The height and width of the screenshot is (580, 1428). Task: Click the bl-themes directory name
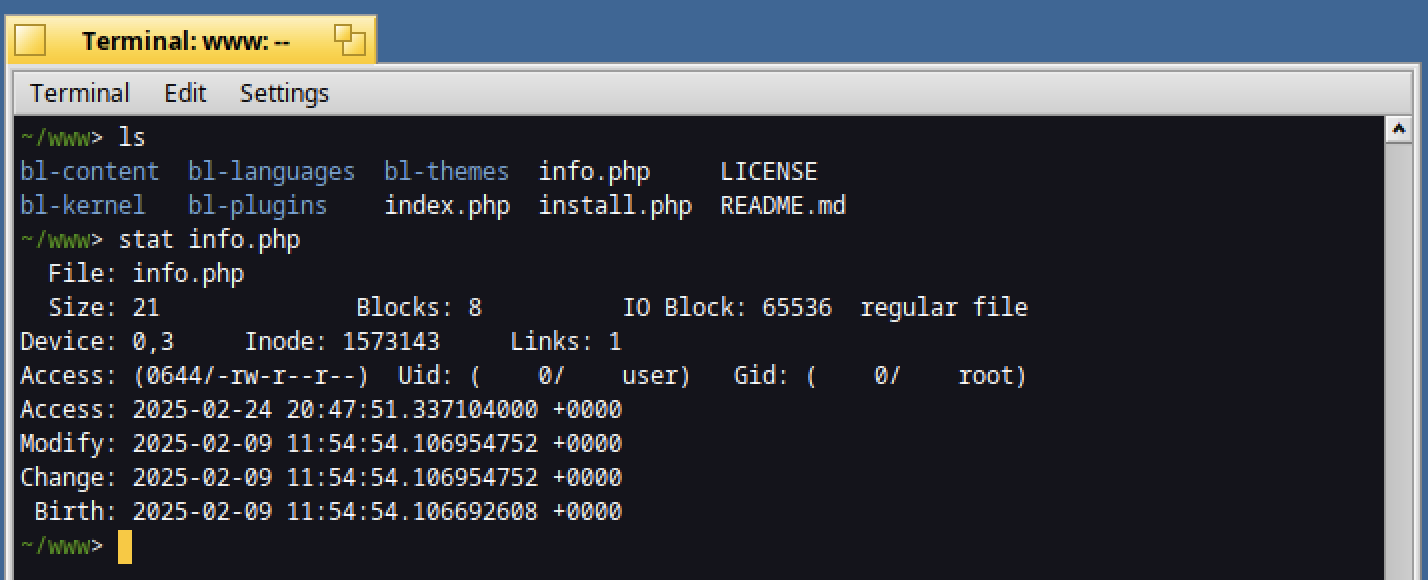[x=446, y=172]
